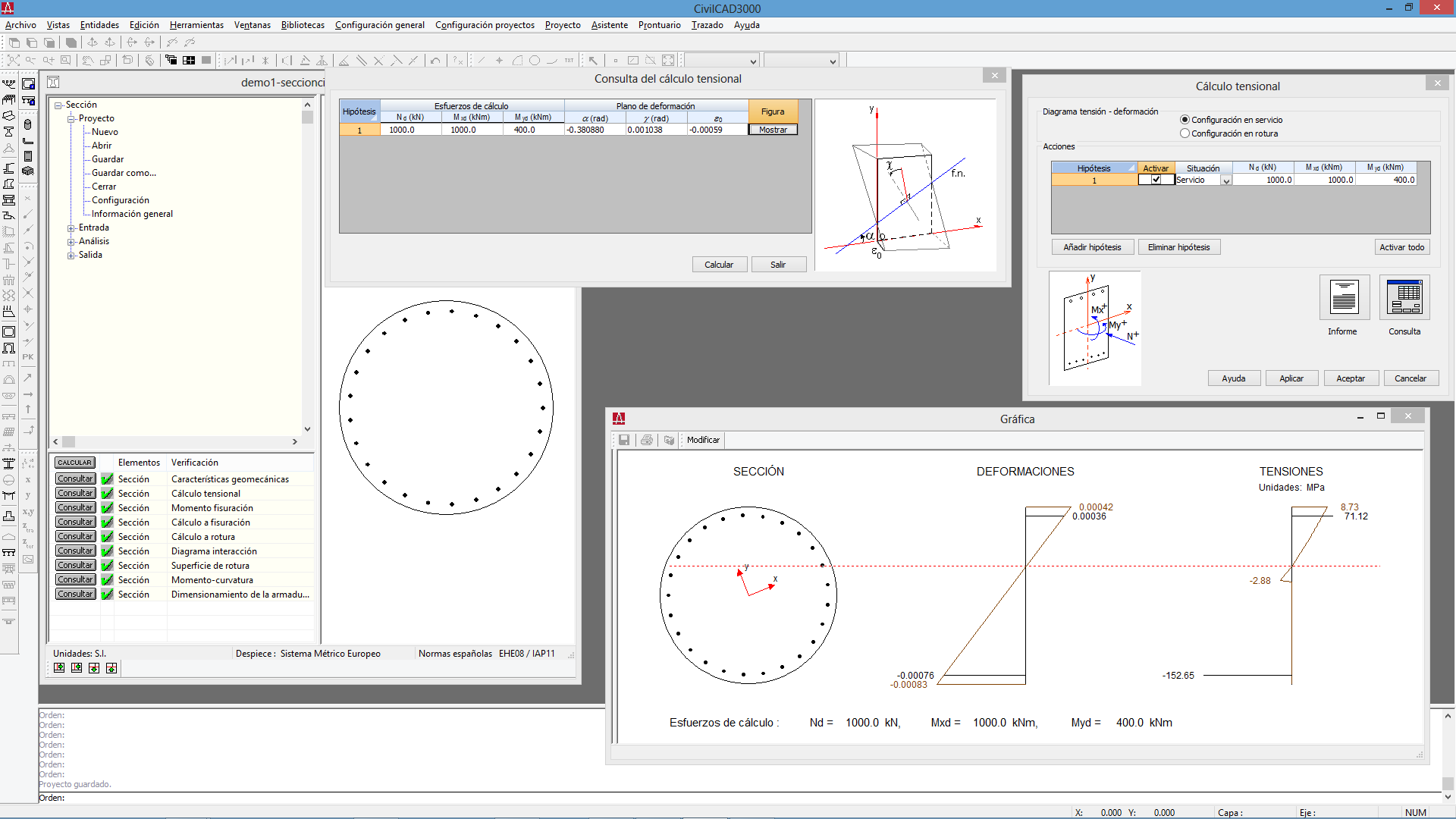Open the Bibliotecas menu

302,25
